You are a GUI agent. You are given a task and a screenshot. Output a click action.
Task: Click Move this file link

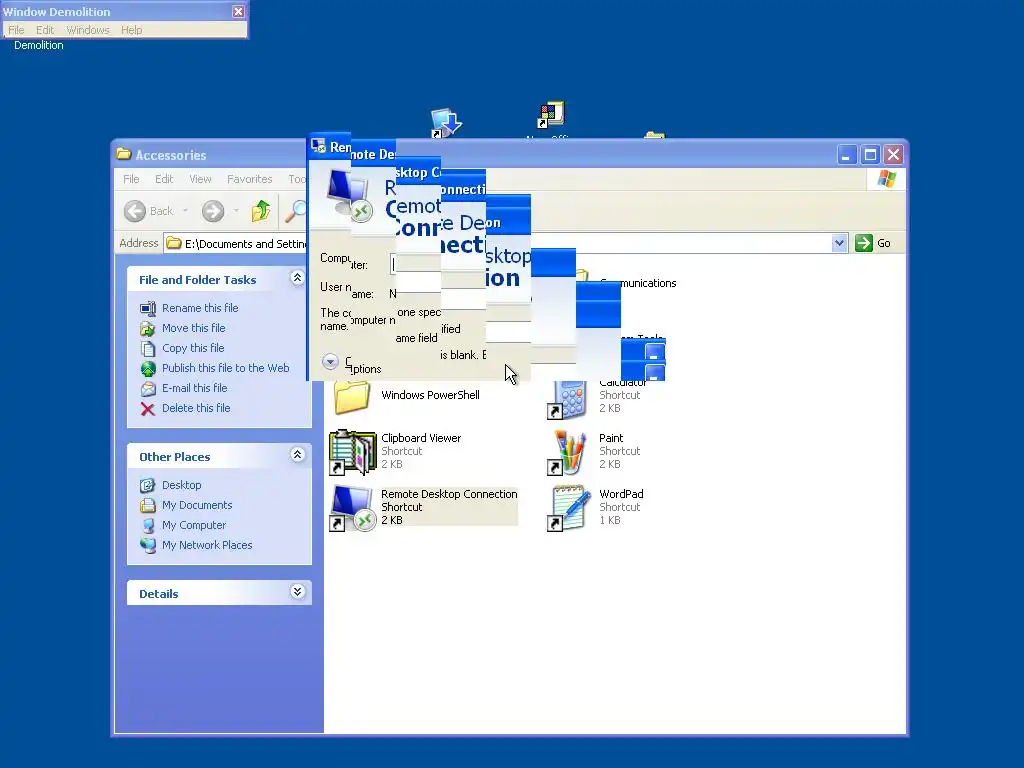pos(193,328)
